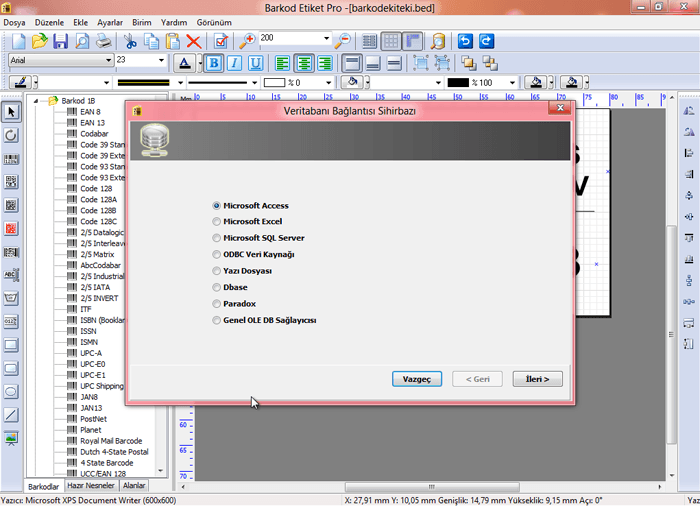Open the Dosya menu

point(14,22)
